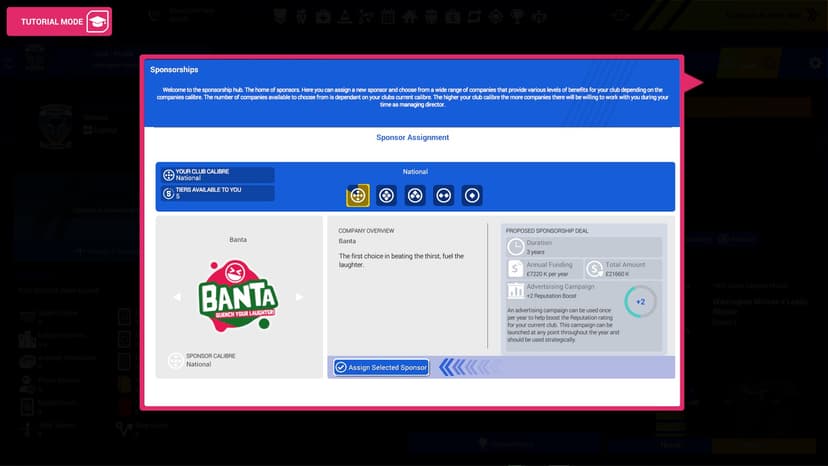The height and width of the screenshot is (466, 828).
Task: Select the four-dot sponsor tier icon
Action: click(x=387, y=195)
